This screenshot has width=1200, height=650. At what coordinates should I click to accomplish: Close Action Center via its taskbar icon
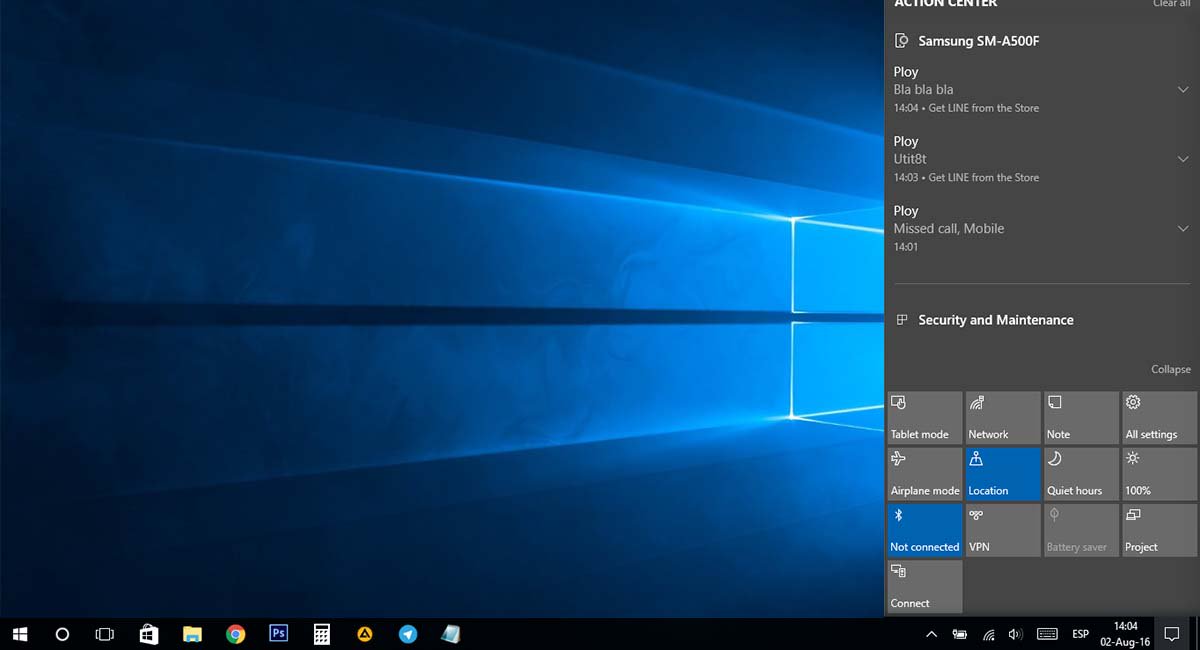[1172, 634]
